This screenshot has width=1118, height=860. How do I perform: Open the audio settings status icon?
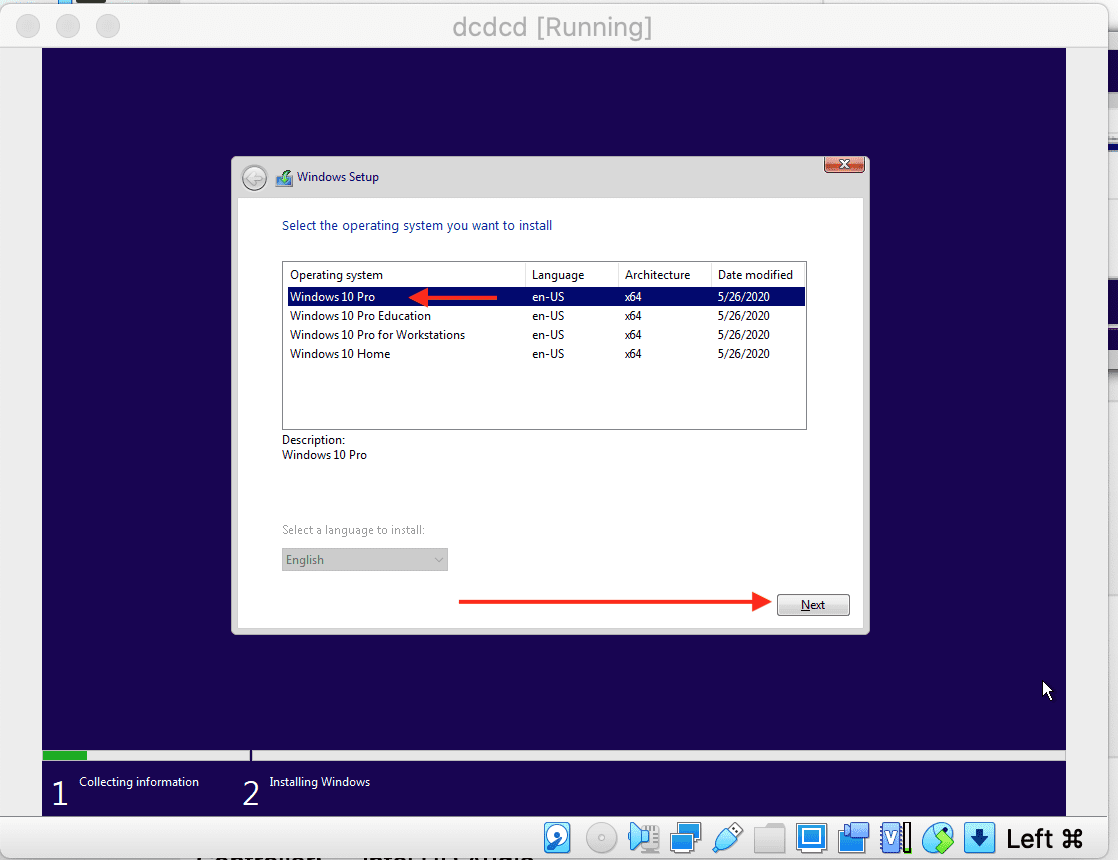pos(643,837)
